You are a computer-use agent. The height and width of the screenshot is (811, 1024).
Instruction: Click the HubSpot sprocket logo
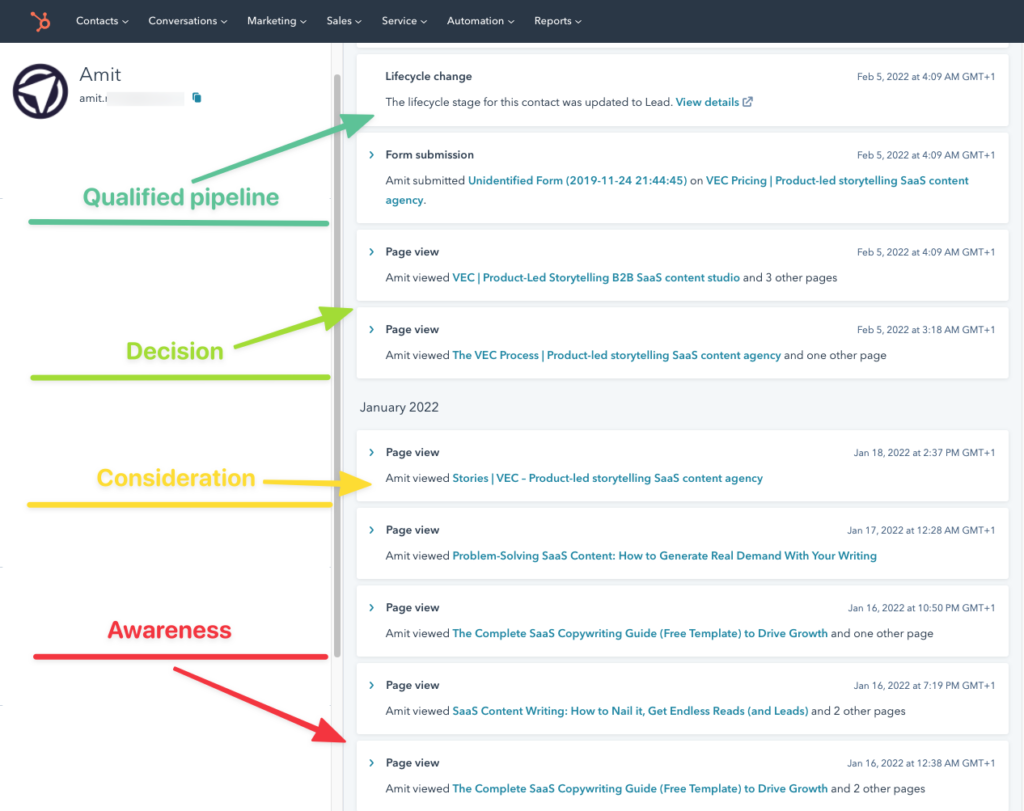point(40,22)
